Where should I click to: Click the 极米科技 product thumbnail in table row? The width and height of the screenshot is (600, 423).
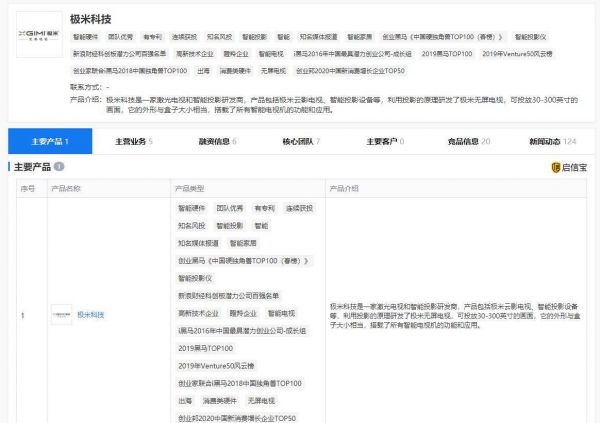pyautogui.click(x=60, y=314)
